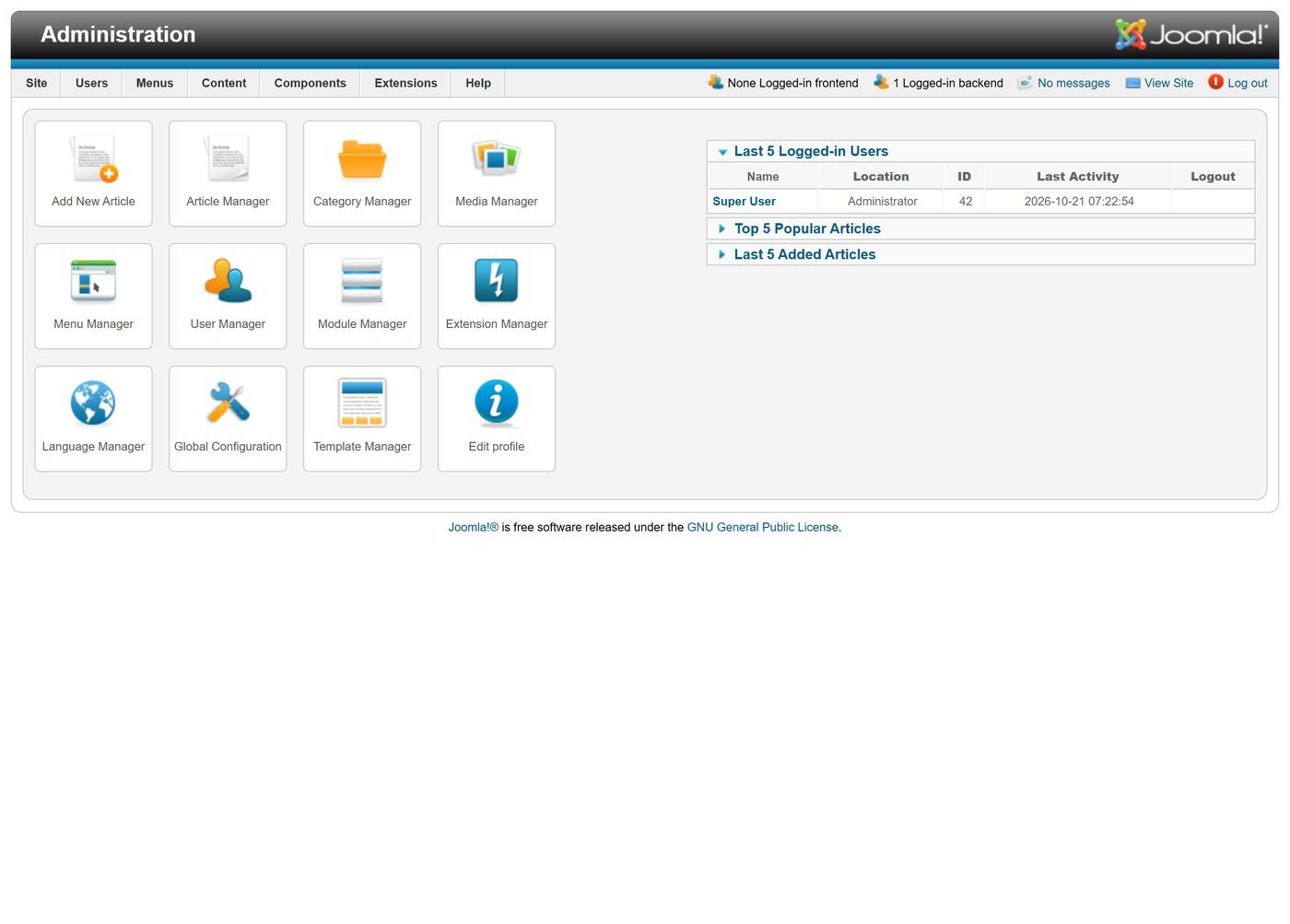Click the Log out link
This screenshot has height=924, width=1290.
pyautogui.click(x=1248, y=83)
